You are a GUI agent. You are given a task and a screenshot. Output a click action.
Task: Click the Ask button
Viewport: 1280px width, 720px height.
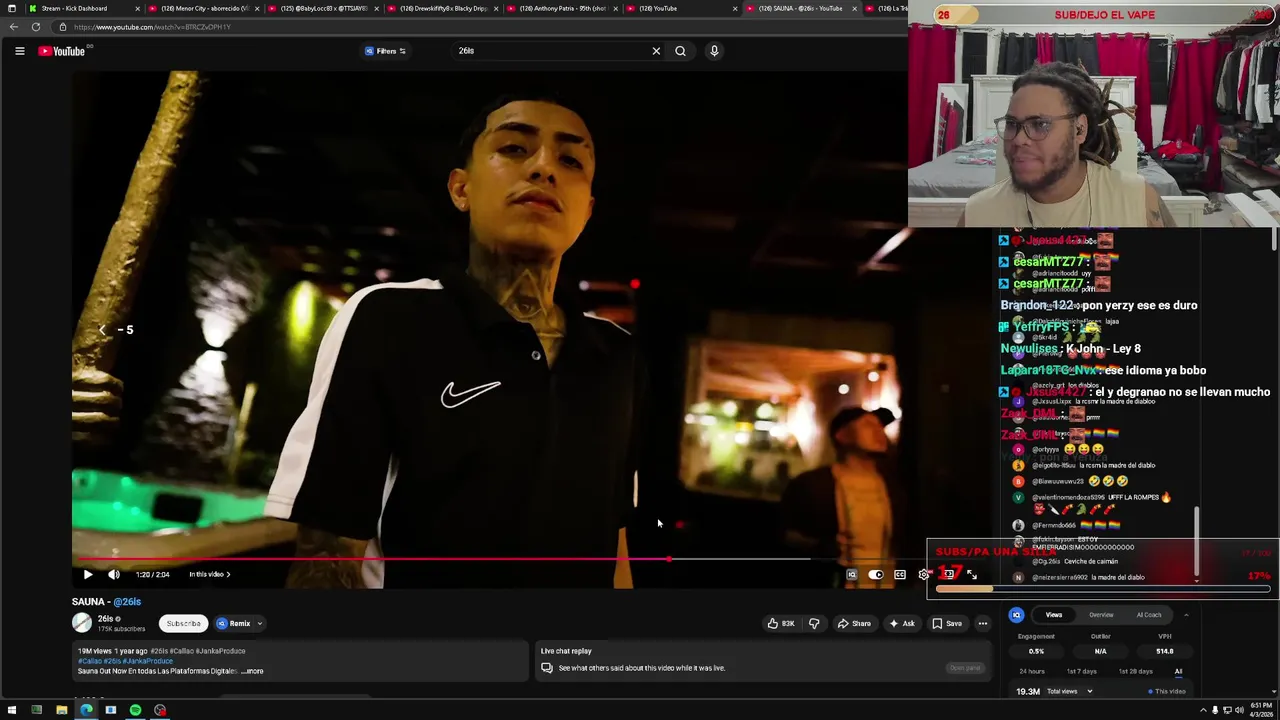click(x=902, y=623)
